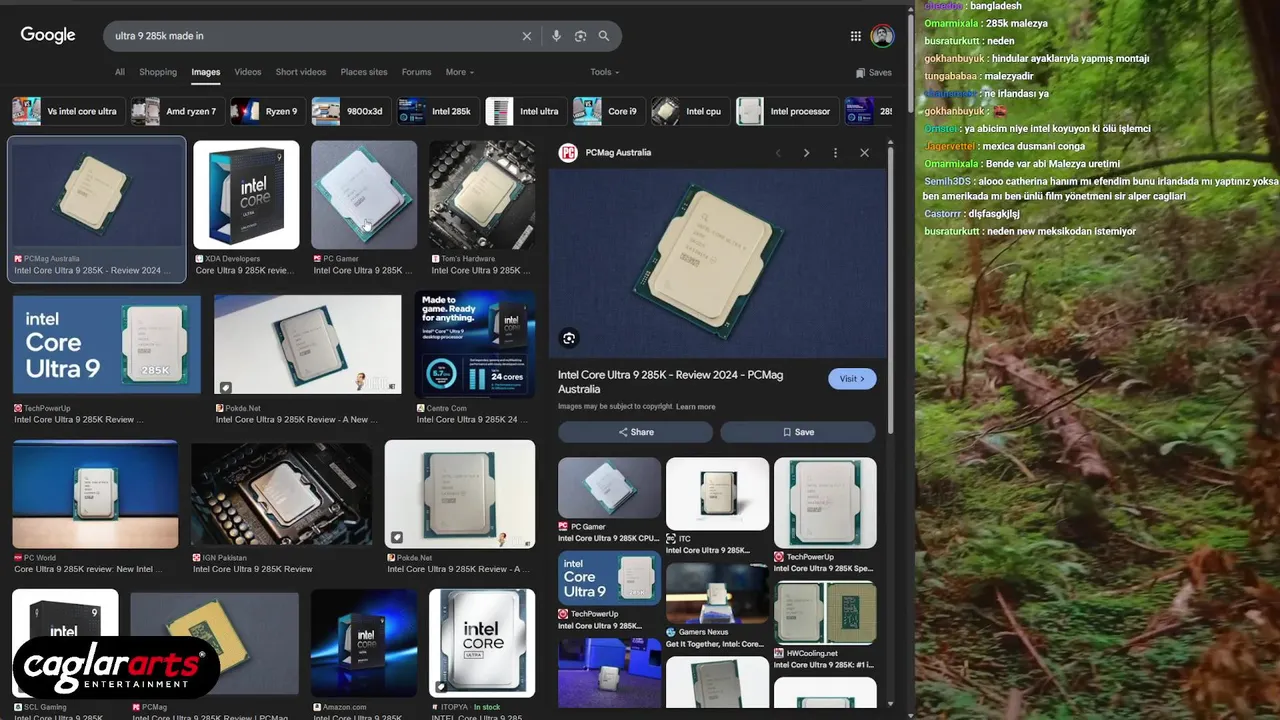Open the Google apps grid

point(856,36)
